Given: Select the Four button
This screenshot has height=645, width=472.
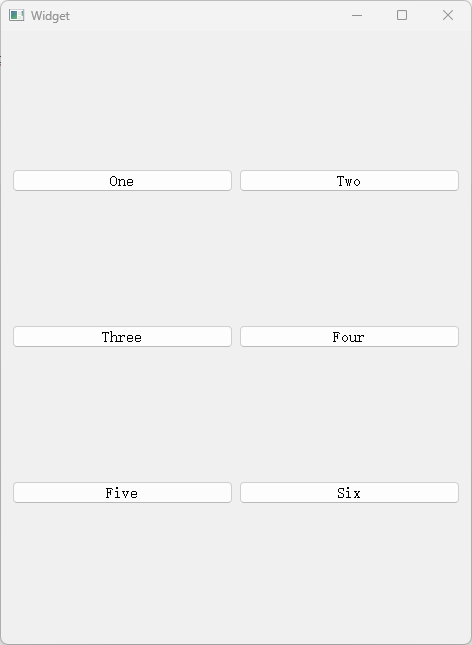Looking at the screenshot, I should (x=349, y=336).
